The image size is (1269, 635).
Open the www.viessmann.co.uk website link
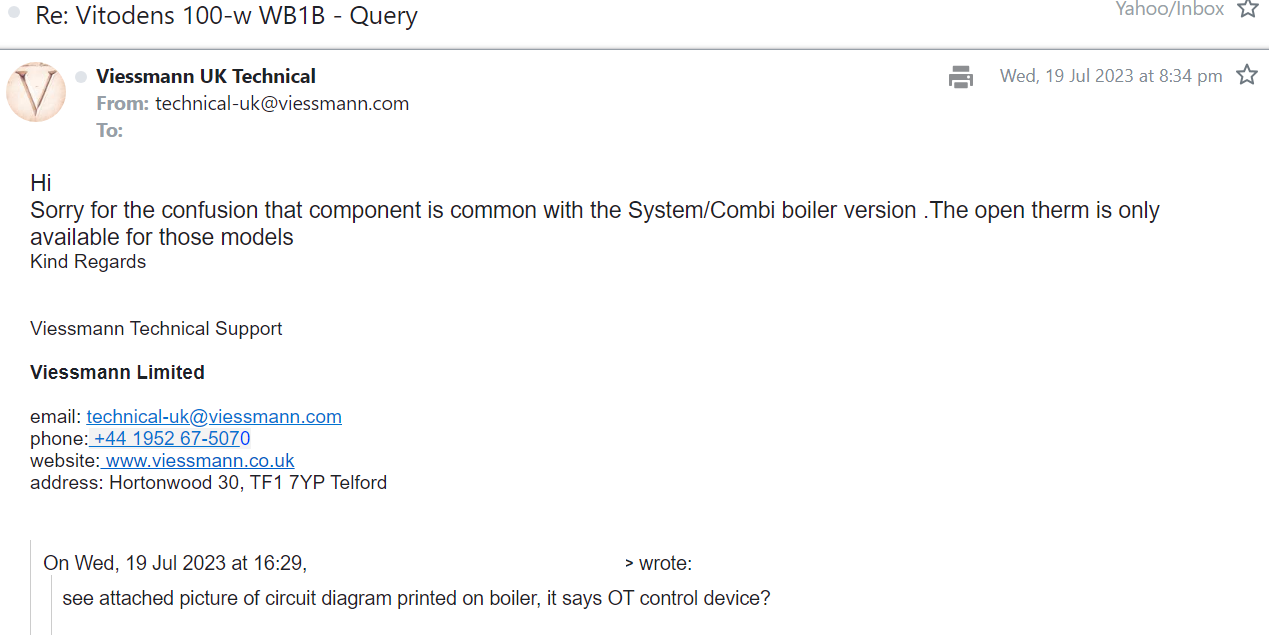[x=199, y=461]
